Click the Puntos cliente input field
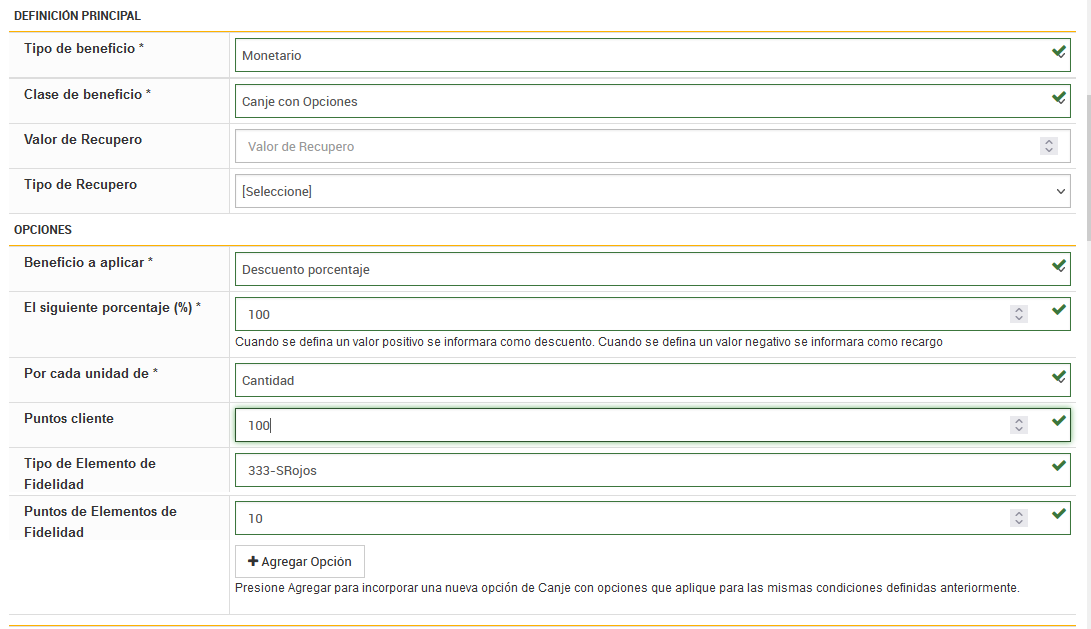 click(652, 425)
